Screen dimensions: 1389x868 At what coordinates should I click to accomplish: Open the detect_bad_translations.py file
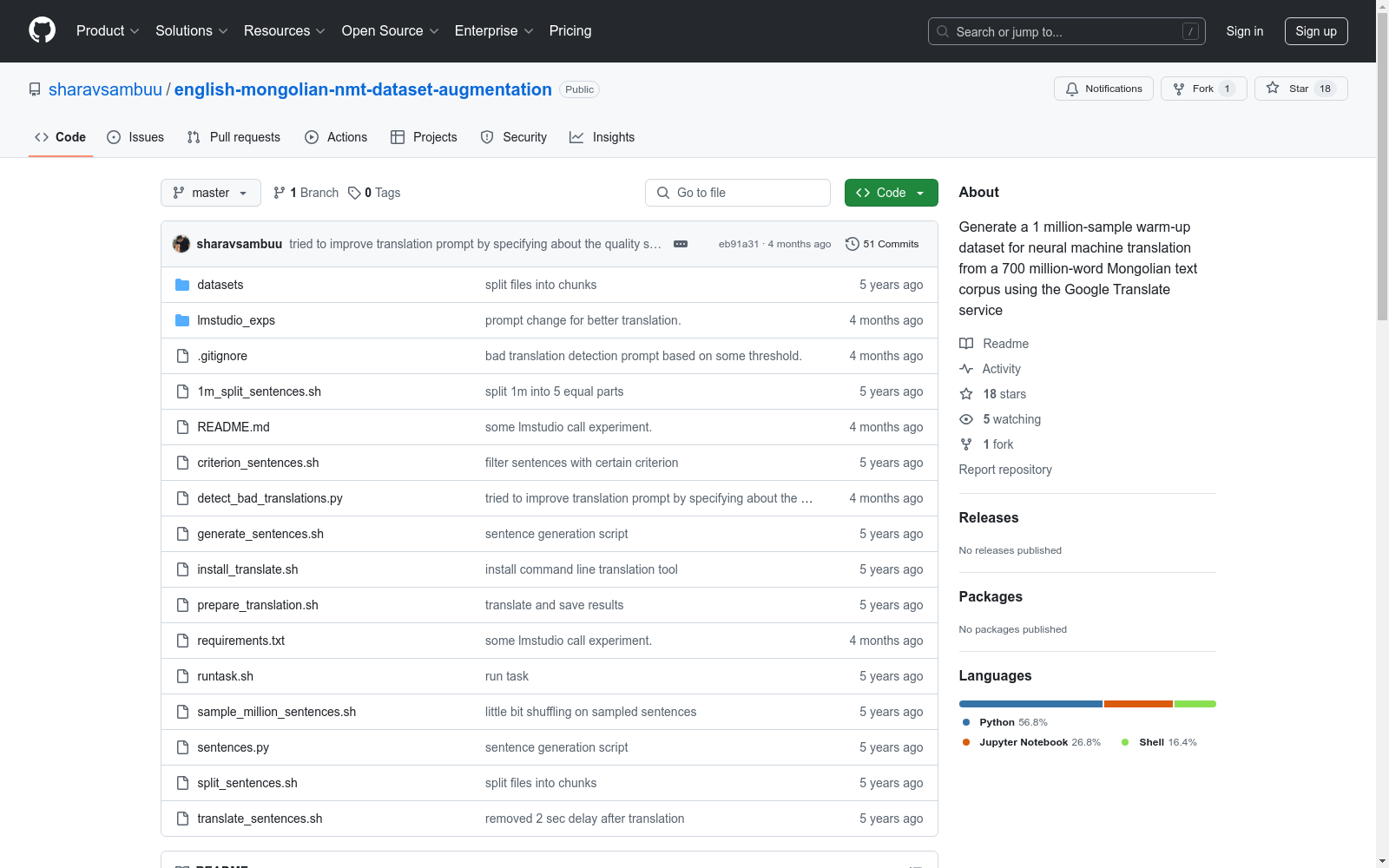270,498
